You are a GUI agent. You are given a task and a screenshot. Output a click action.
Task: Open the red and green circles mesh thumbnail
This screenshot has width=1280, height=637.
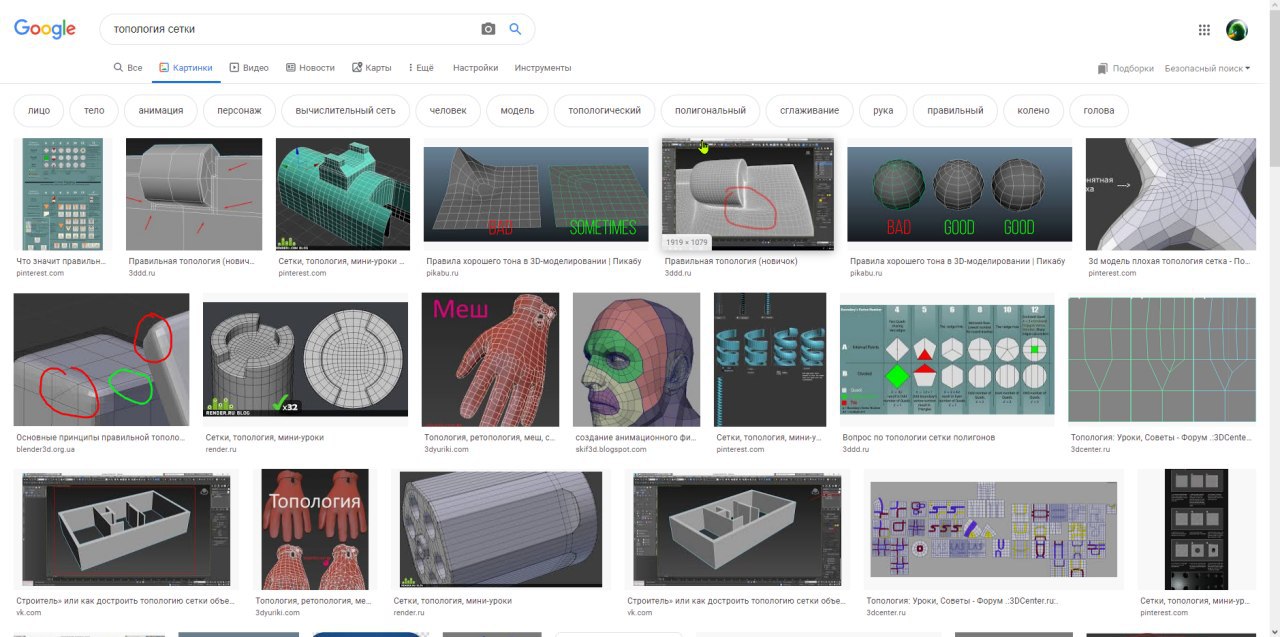101,359
